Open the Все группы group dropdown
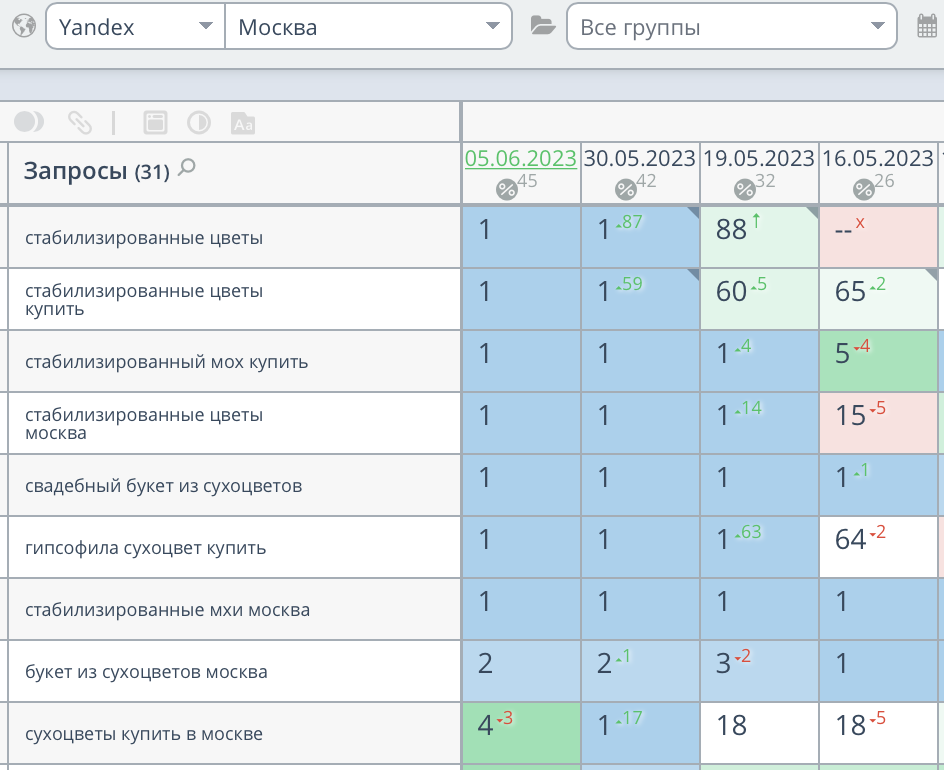Screen dimensions: 944x770 tap(731, 27)
